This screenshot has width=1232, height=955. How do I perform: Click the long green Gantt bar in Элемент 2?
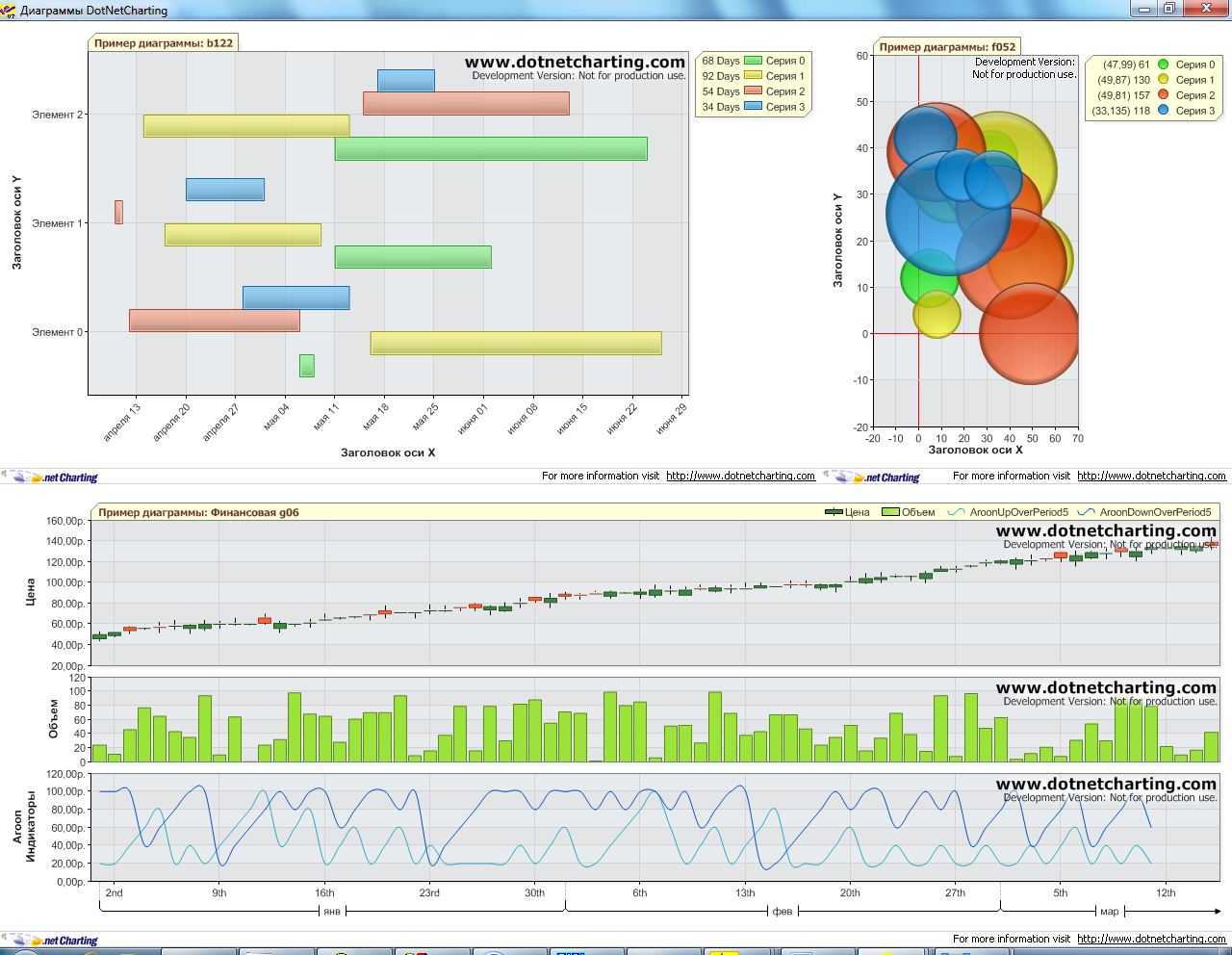[491, 149]
